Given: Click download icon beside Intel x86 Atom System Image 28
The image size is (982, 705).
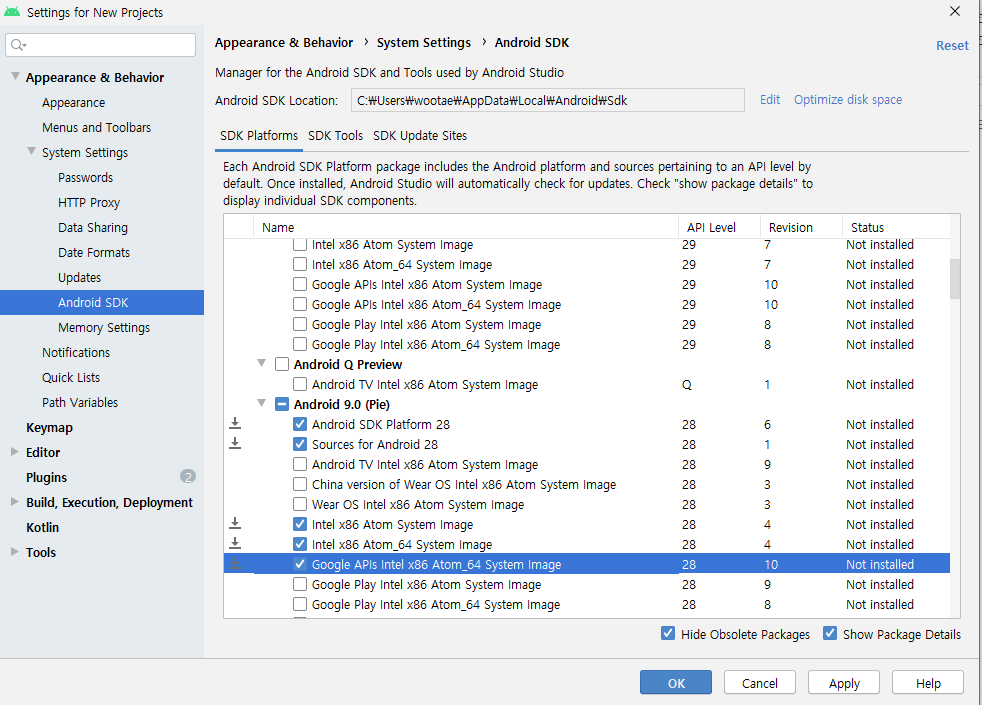Looking at the screenshot, I should coord(235,523).
